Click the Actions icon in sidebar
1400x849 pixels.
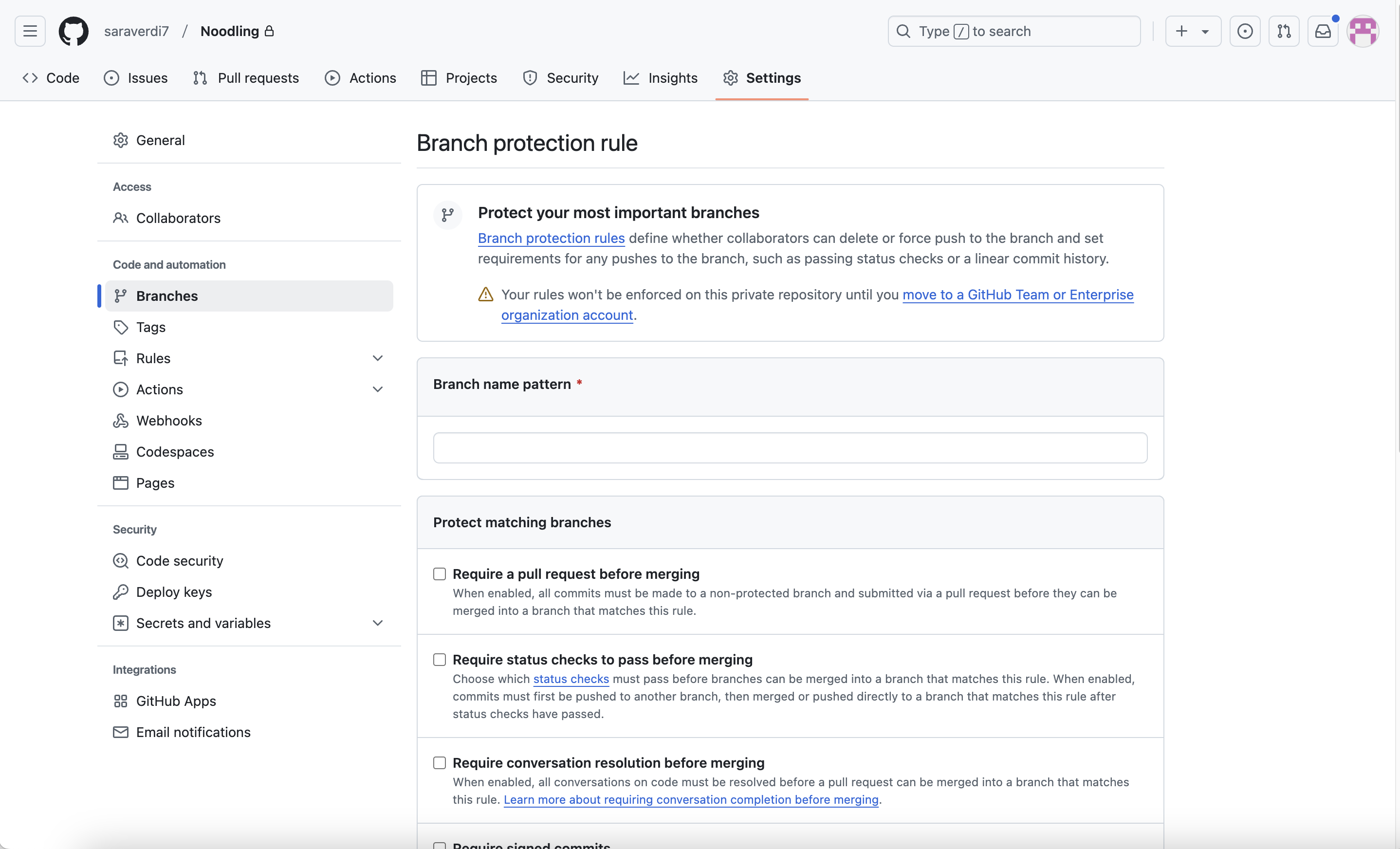coord(121,389)
